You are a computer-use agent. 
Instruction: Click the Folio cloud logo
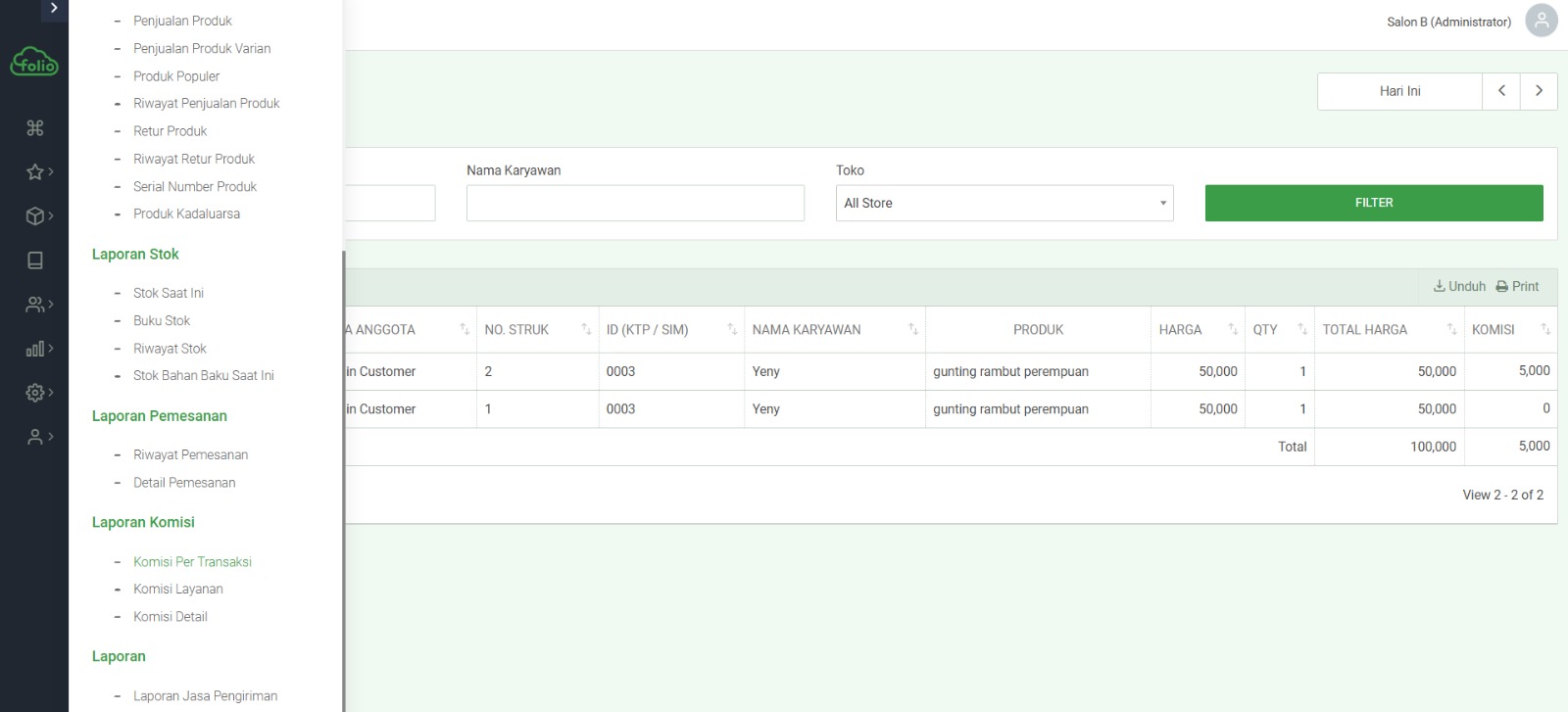click(x=34, y=62)
